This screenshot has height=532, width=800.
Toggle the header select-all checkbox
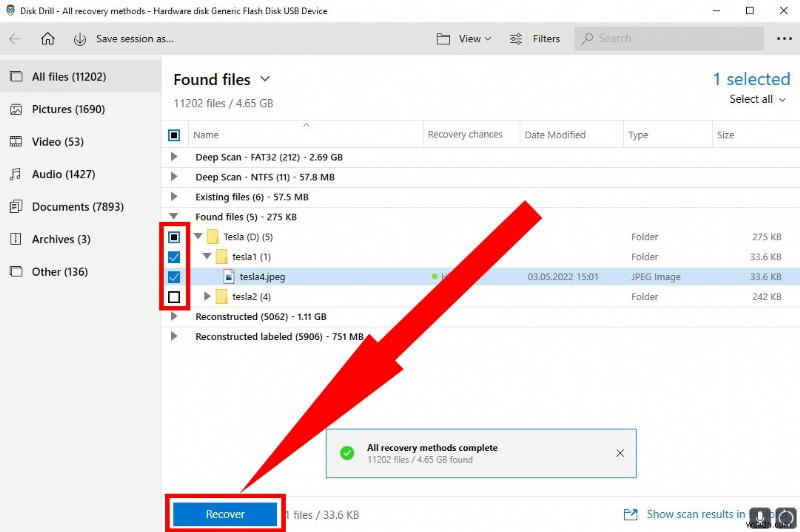[x=174, y=135]
